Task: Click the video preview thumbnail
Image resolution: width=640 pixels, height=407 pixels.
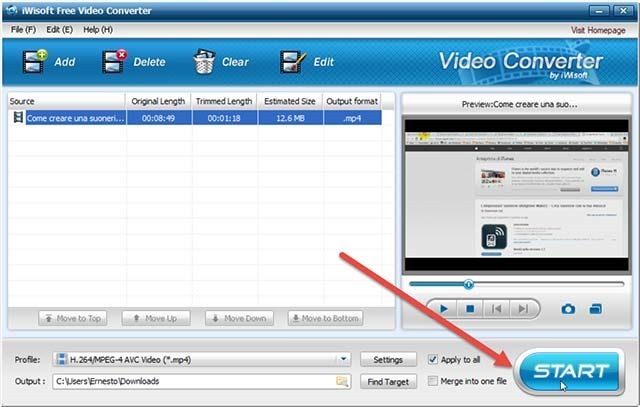Action: coord(516,196)
